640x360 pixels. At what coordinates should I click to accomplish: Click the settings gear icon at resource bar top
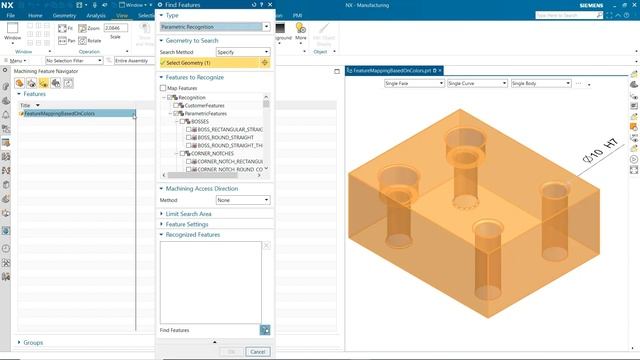5,70
